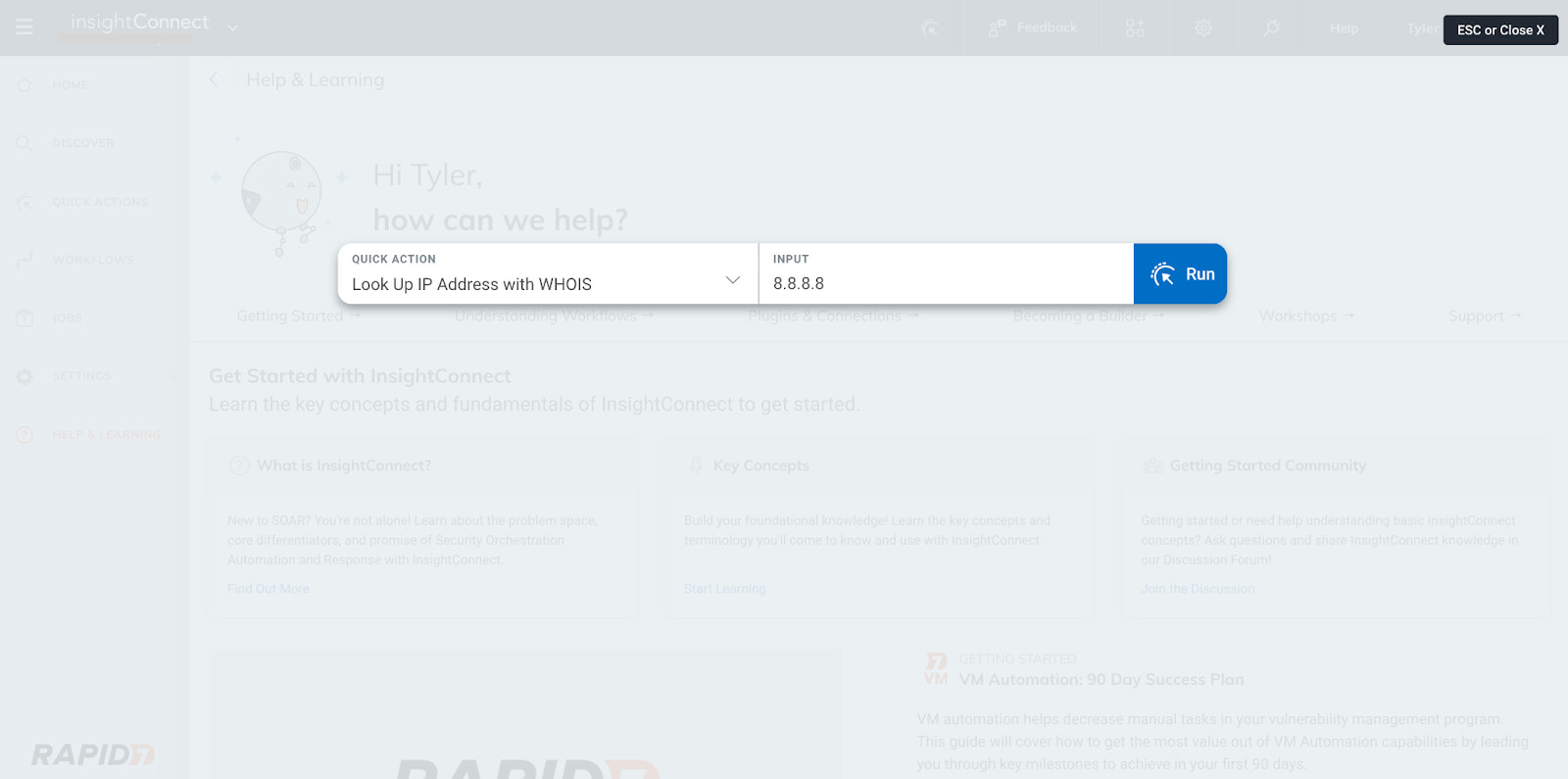
Task: Click the Input field containing 8.8.8.8
Action: 946,273
